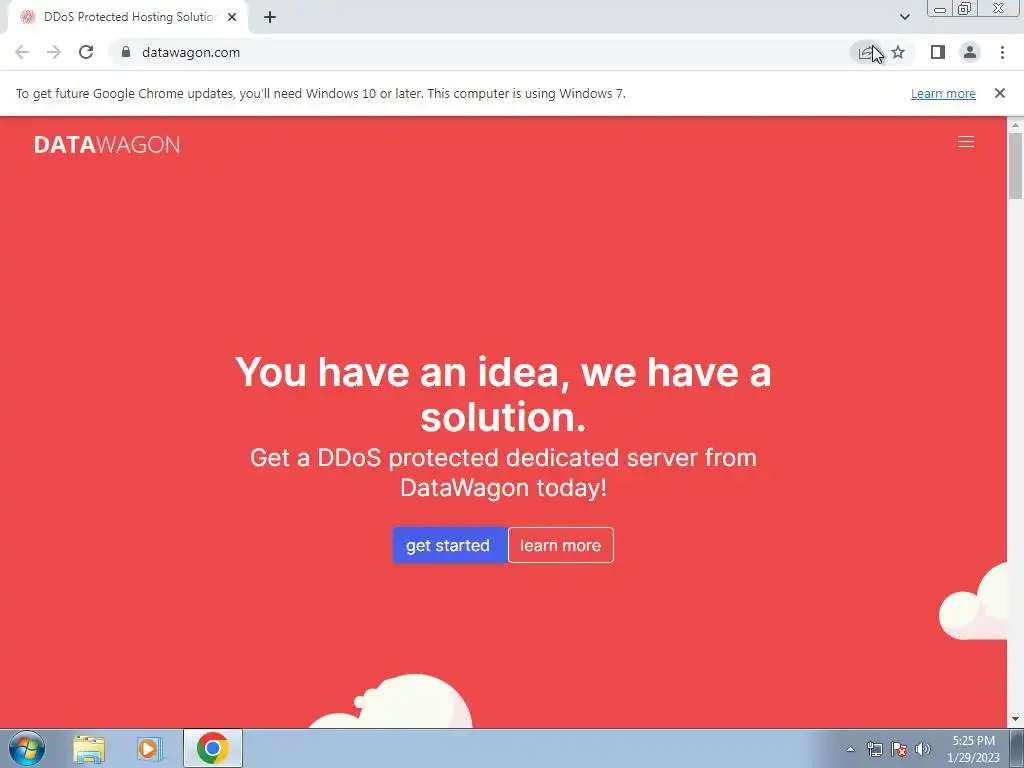The height and width of the screenshot is (768, 1024).
Task: Open Chrome three-dot menu
Action: coord(1002,52)
